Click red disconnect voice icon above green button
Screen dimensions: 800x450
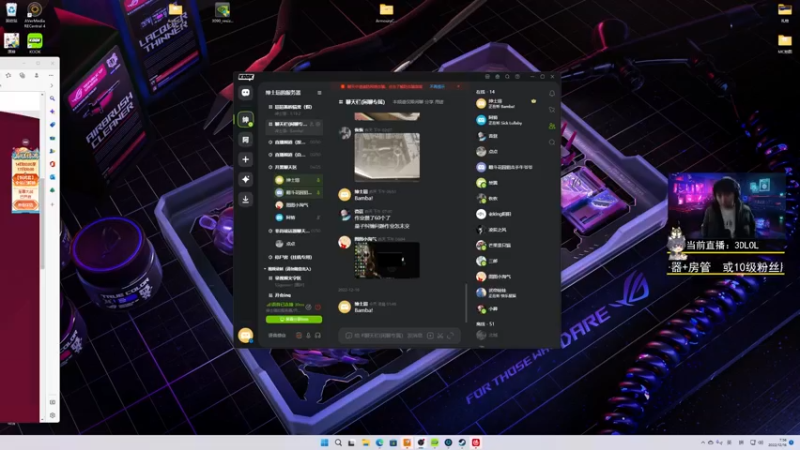tap(317, 307)
